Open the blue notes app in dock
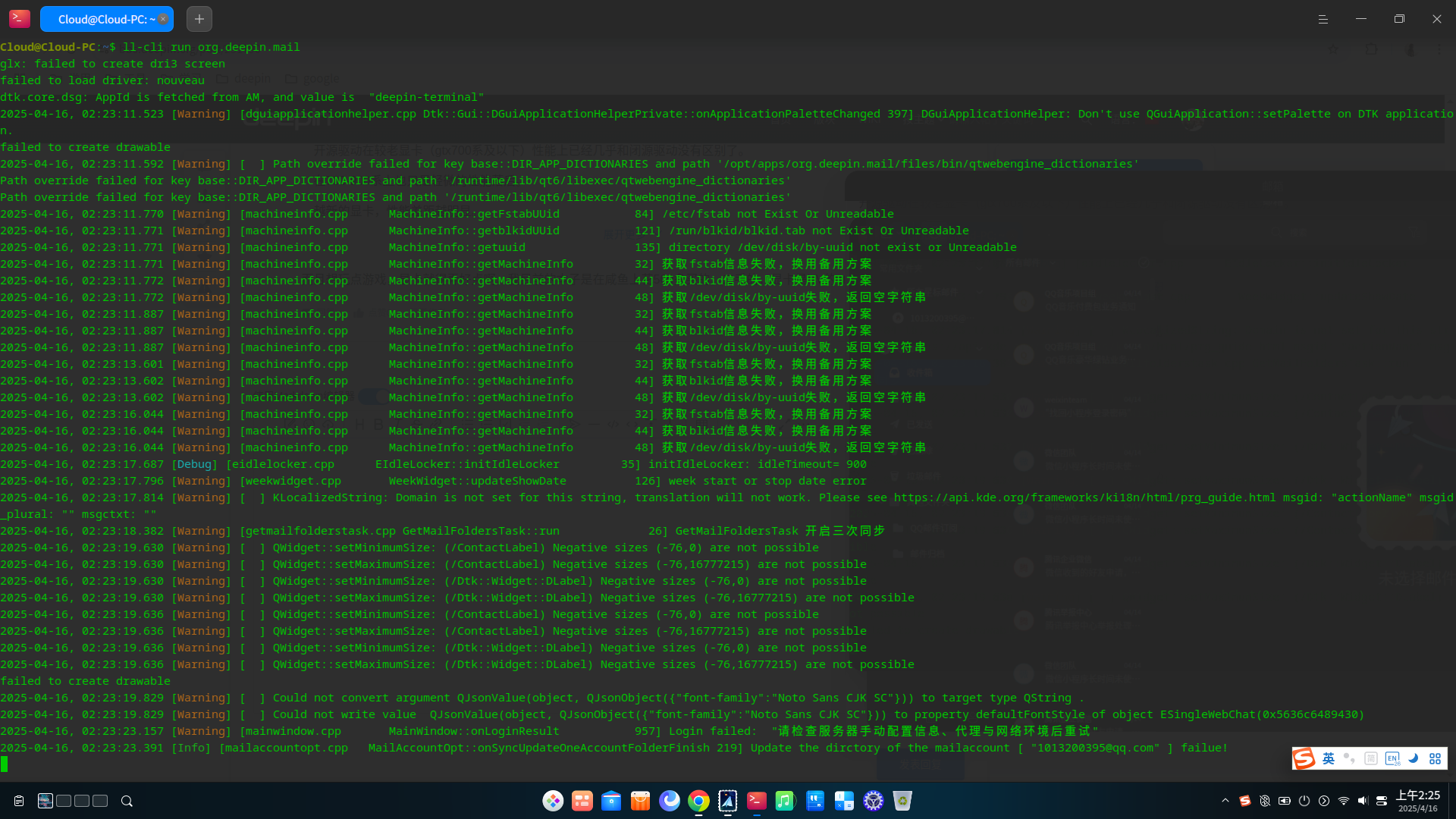The image size is (1456, 819). point(815,801)
